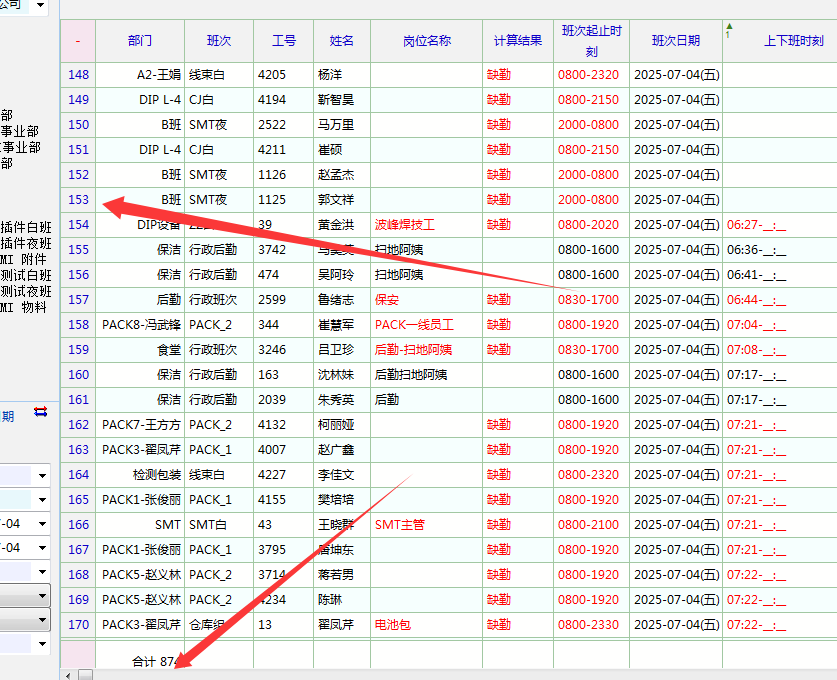
Task: Select row number 170
Action: click(x=78, y=624)
